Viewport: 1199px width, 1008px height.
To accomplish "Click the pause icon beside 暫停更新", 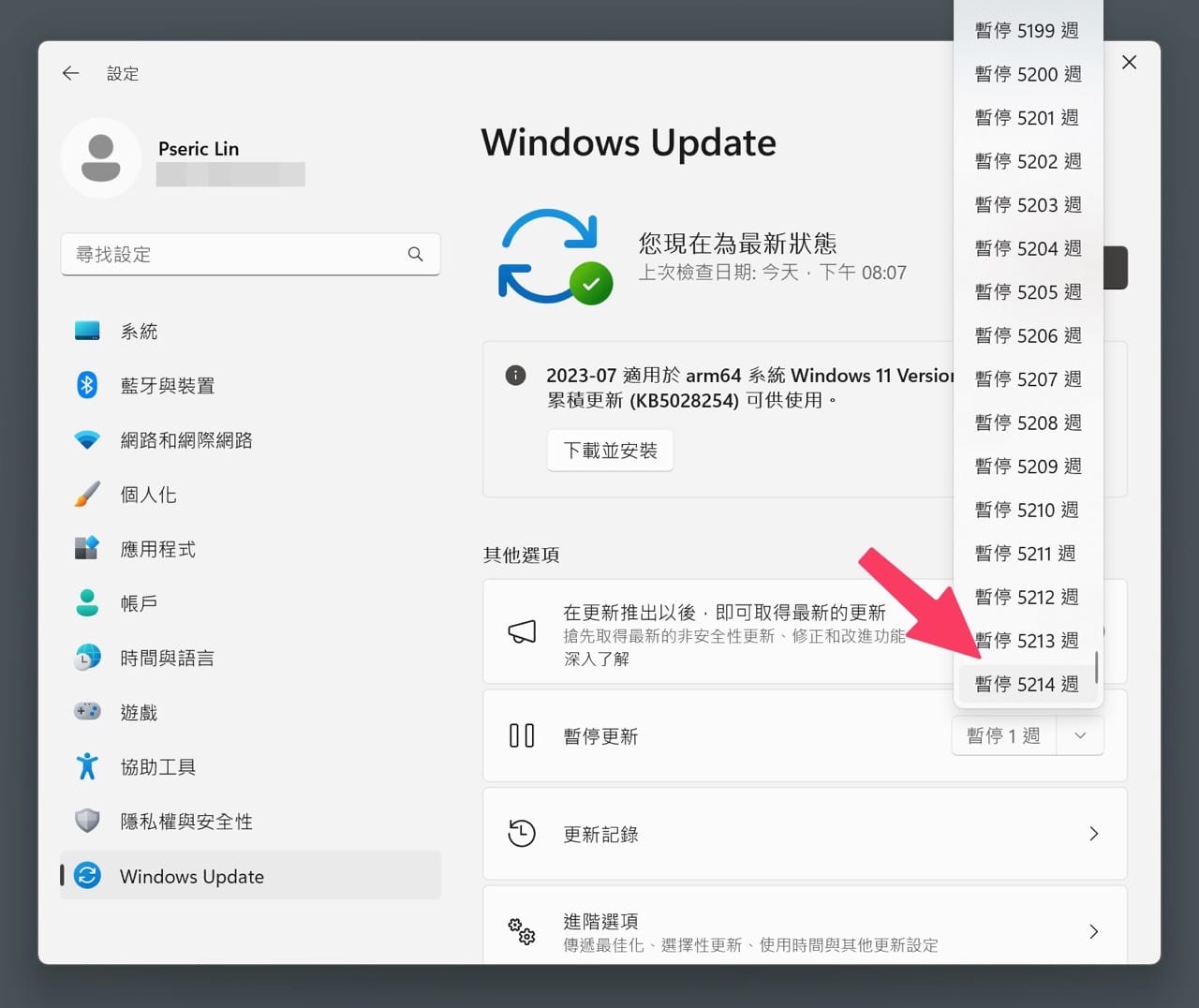I will coord(522,735).
